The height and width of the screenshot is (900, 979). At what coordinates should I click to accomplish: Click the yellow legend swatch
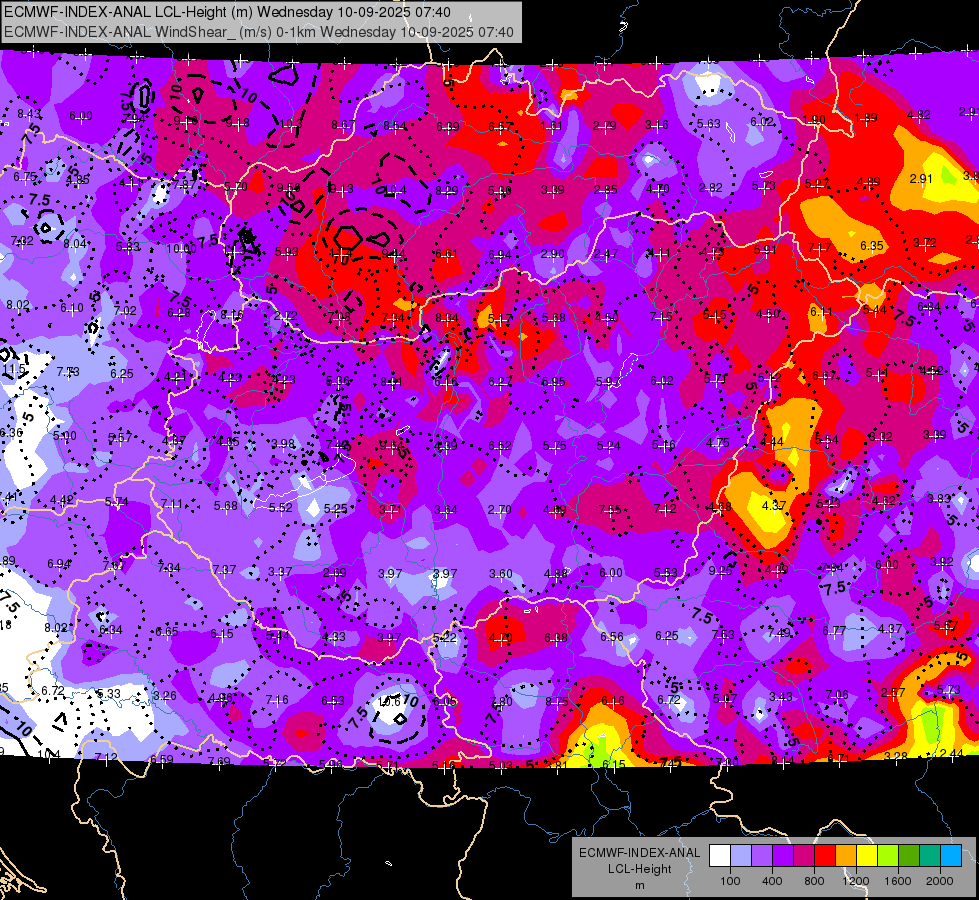click(x=867, y=856)
